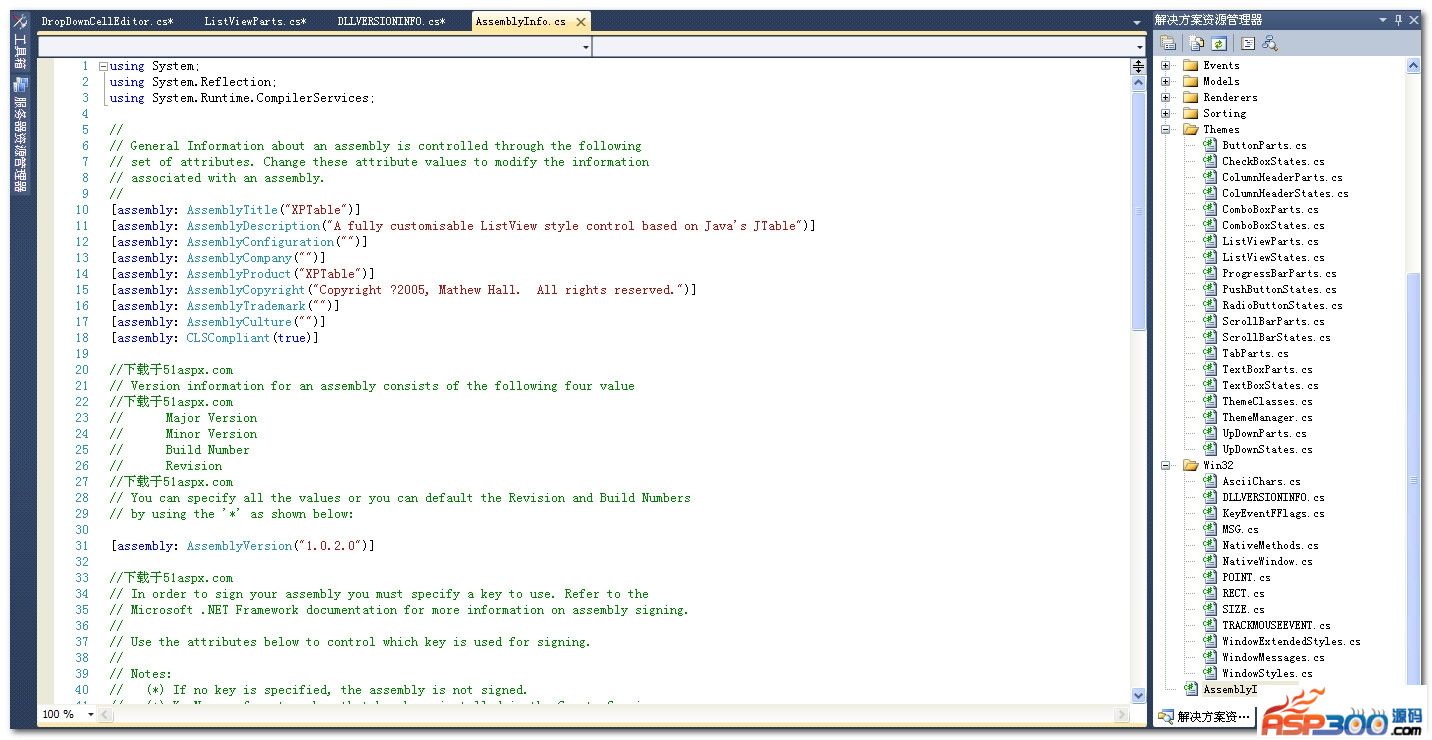
Task: Open the 100 % zoom dropdown
Action: pos(91,714)
